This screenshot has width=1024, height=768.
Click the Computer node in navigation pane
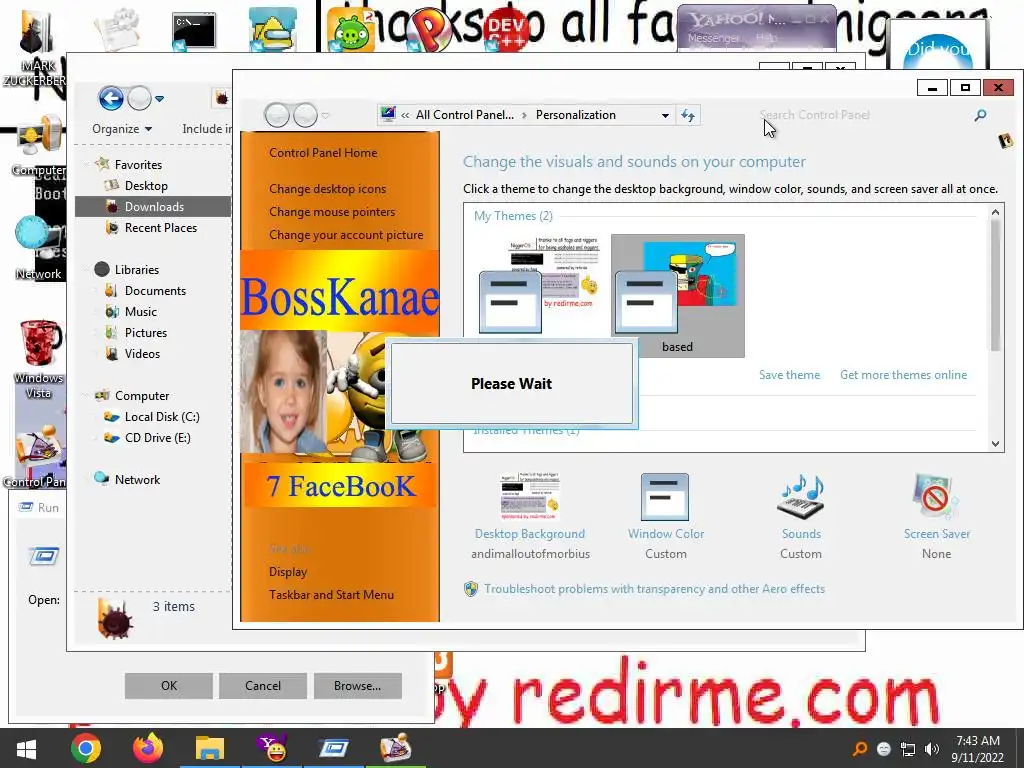pyautogui.click(x=142, y=396)
